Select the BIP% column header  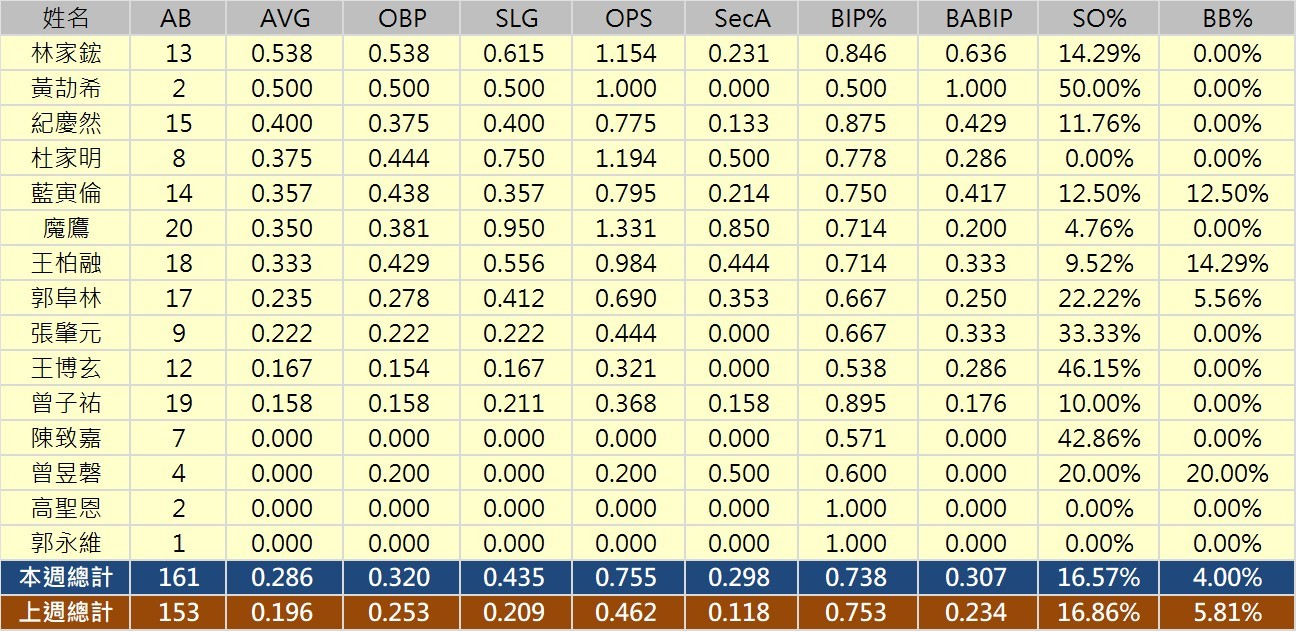[x=856, y=18]
